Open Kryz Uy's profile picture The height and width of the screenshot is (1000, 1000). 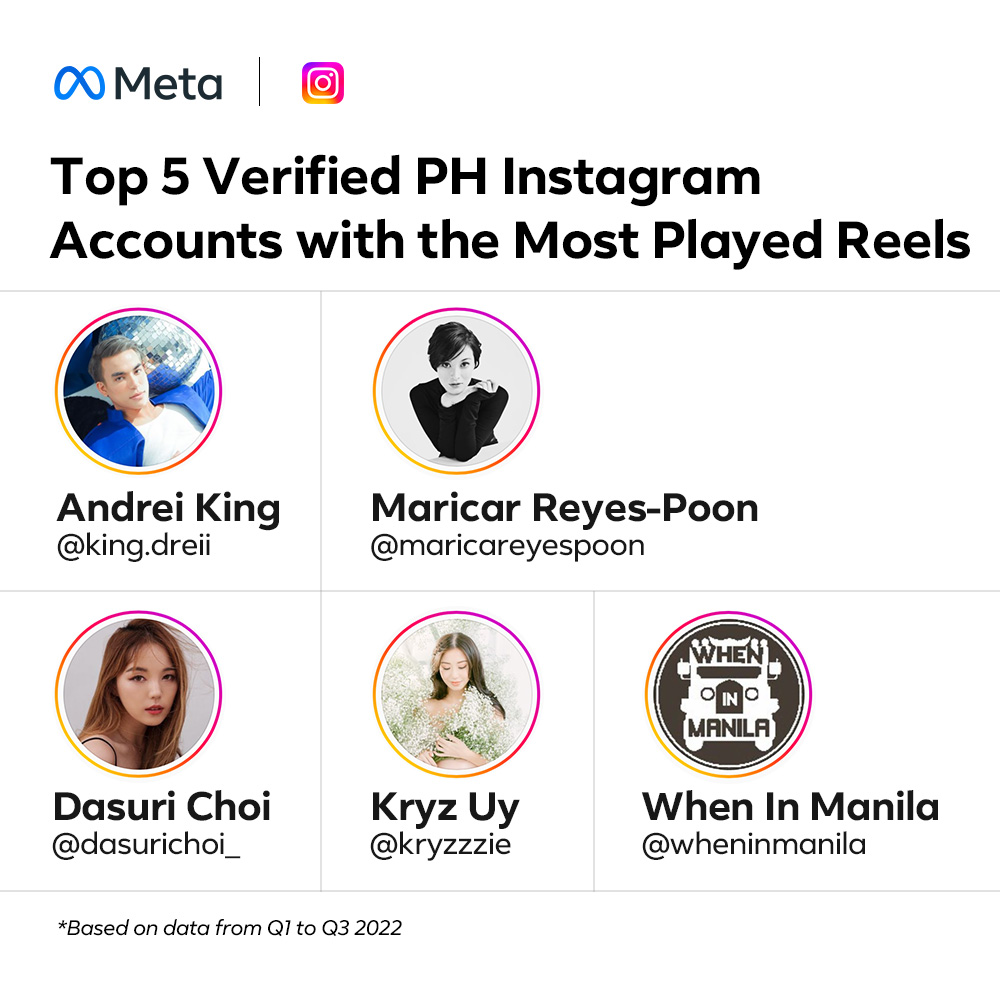tap(456, 693)
